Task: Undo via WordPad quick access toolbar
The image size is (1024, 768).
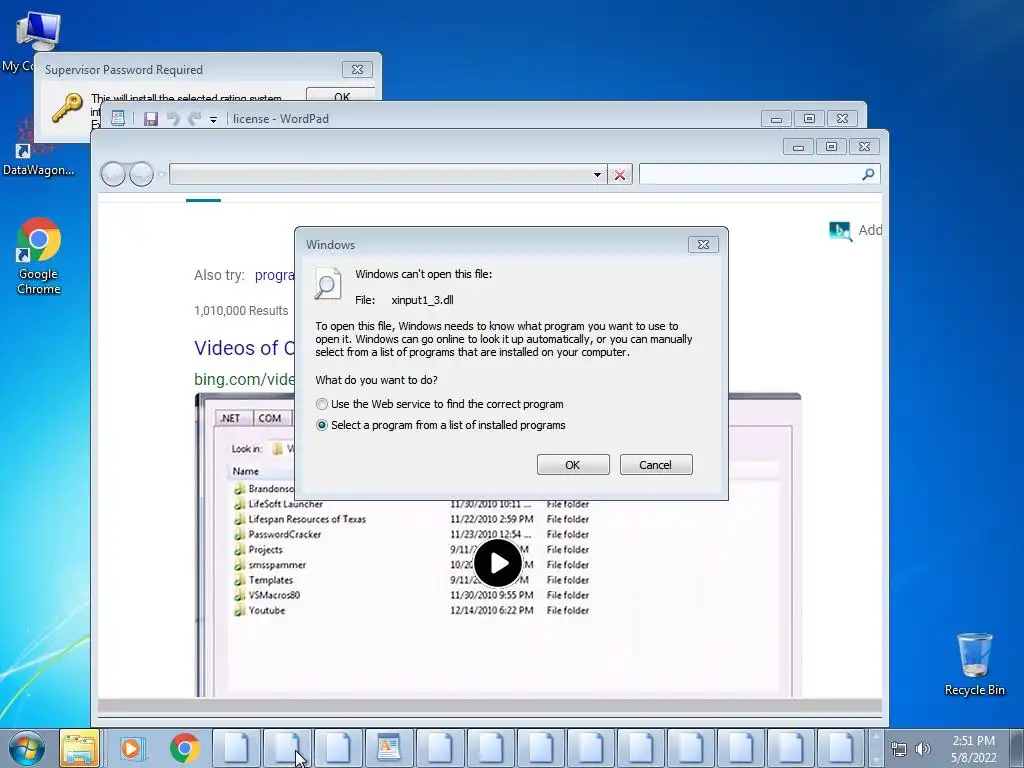Action: [173, 119]
